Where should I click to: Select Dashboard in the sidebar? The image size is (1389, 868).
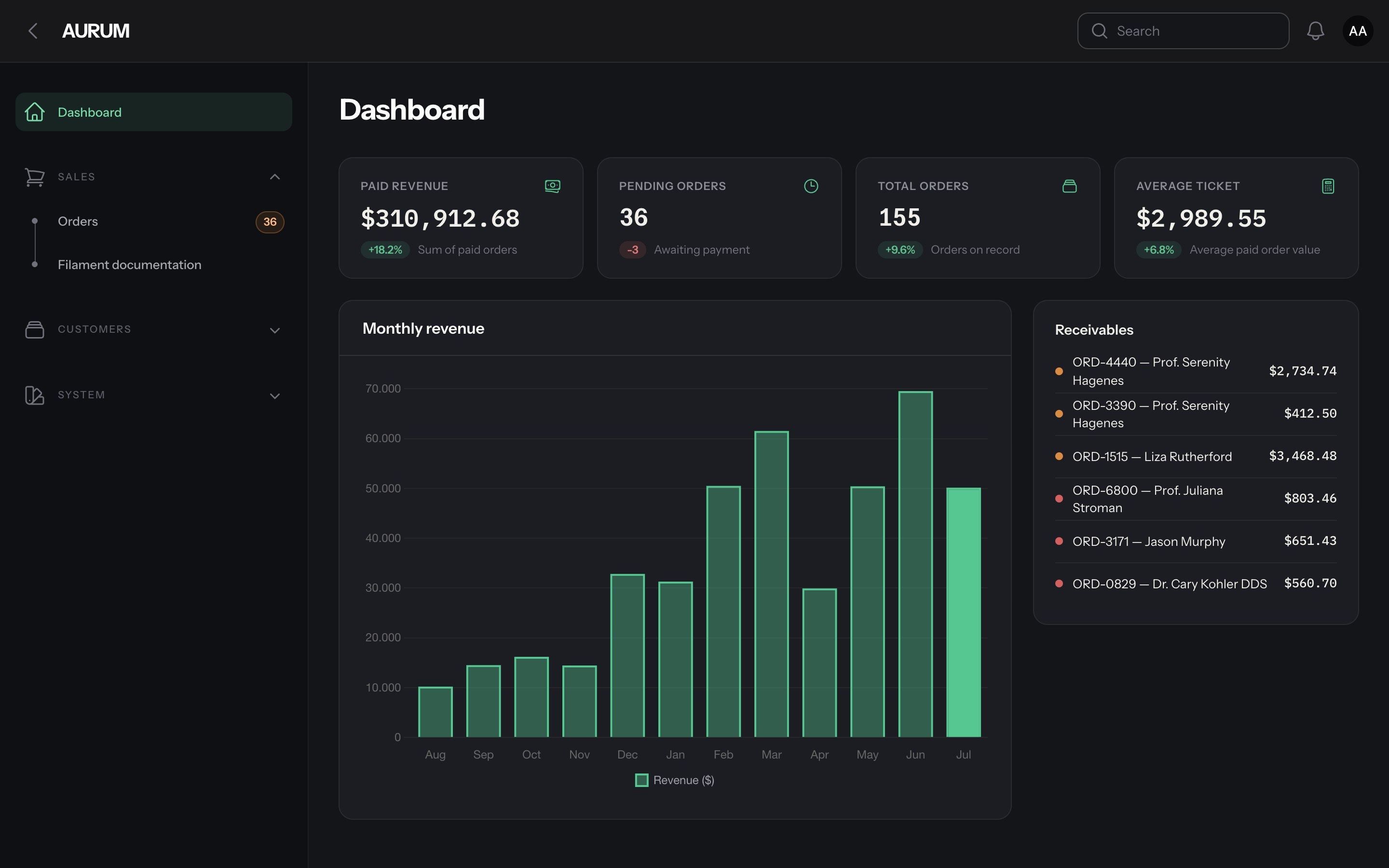click(x=154, y=112)
